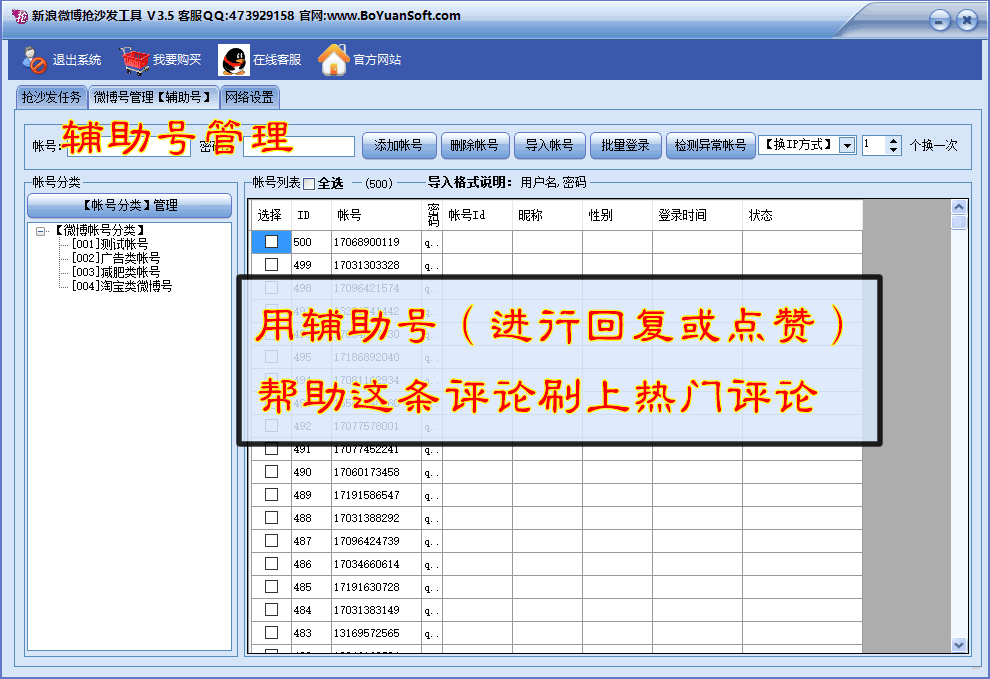Image resolution: width=990 pixels, height=679 pixels.
Task: Minimize the window with the title bar button
Action: click(x=939, y=21)
